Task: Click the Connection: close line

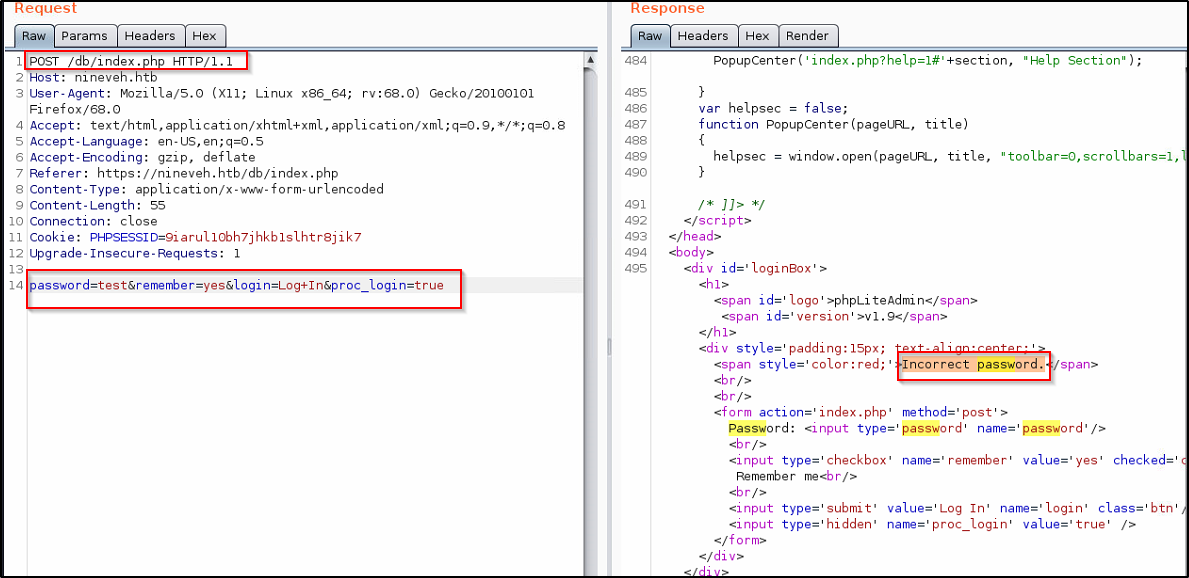Action: (x=93, y=221)
